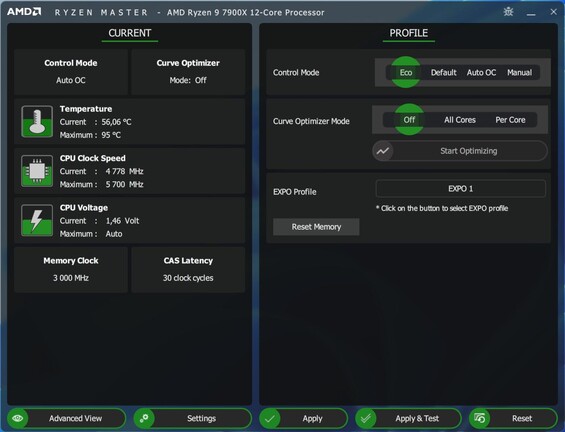Select Manual control mode

(x=520, y=72)
